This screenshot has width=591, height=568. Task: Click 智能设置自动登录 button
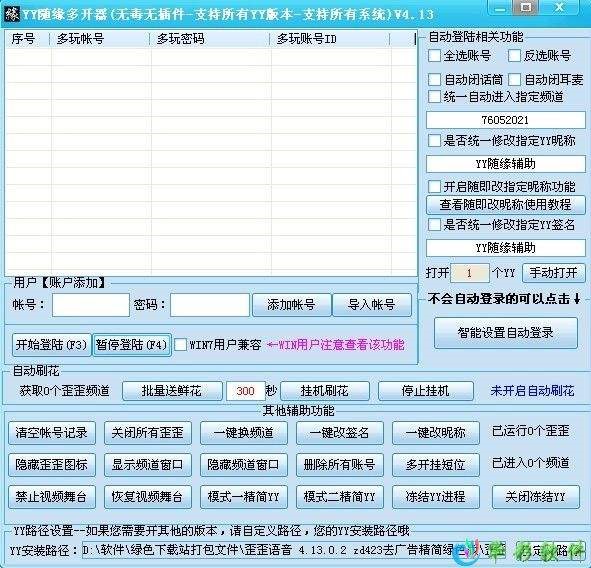[505, 333]
